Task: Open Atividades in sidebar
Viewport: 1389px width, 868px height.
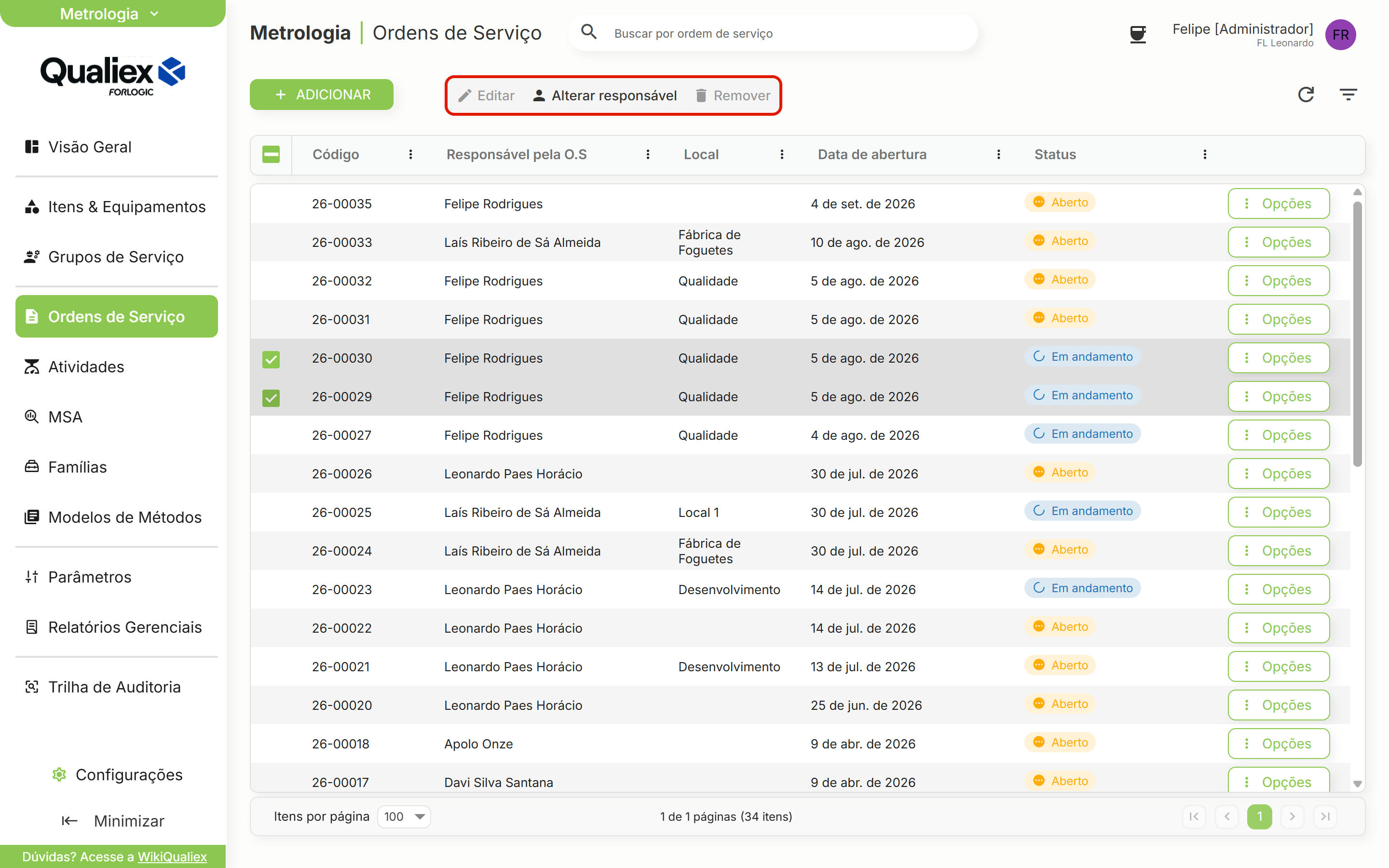Action: tap(117, 367)
